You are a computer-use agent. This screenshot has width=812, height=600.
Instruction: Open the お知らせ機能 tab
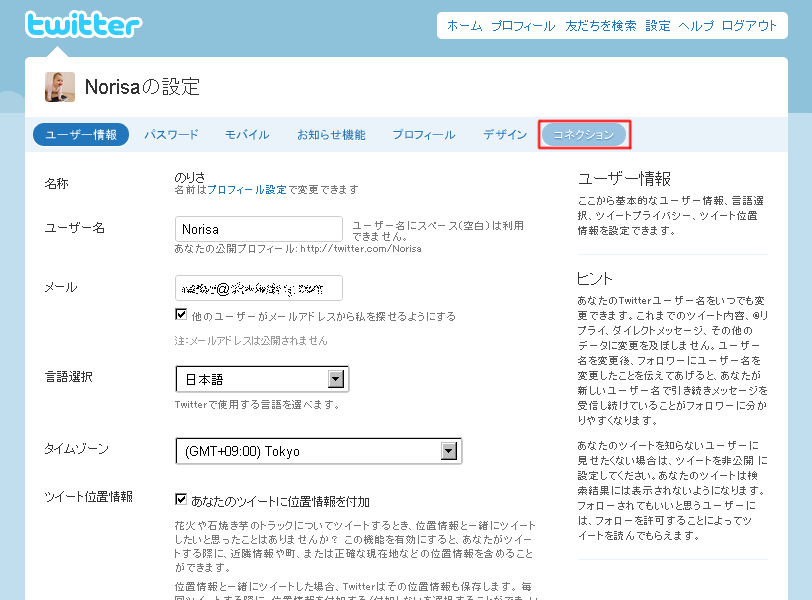pyautogui.click(x=331, y=135)
